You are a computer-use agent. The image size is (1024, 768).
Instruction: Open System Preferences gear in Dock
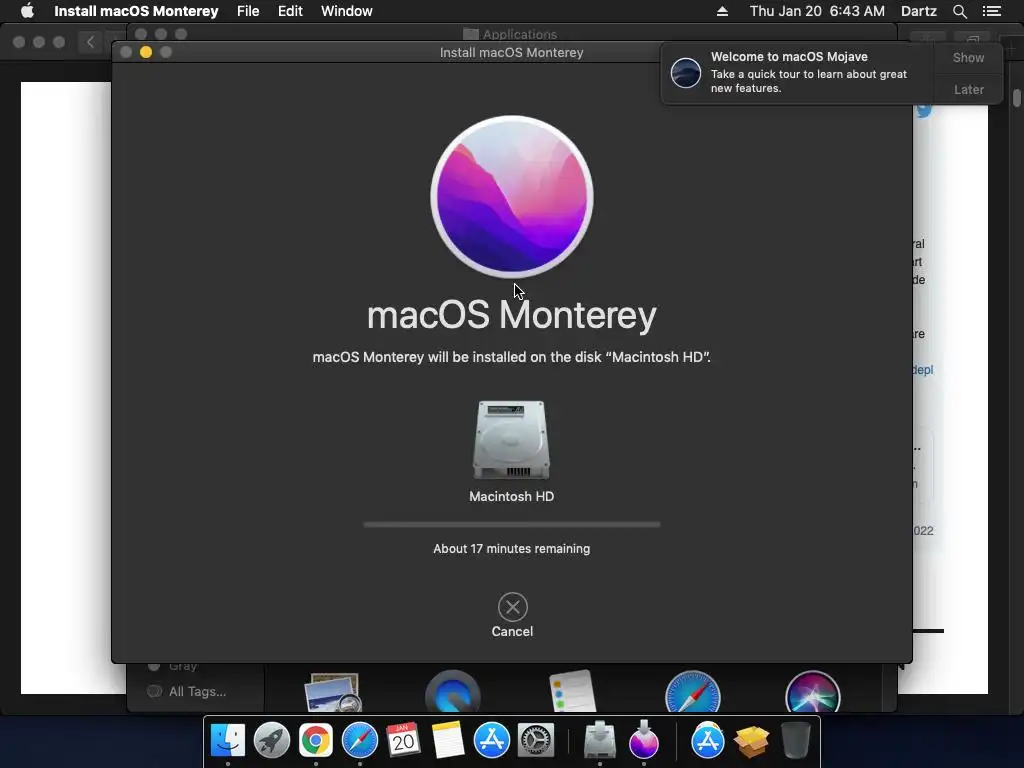(x=536, y=740)
